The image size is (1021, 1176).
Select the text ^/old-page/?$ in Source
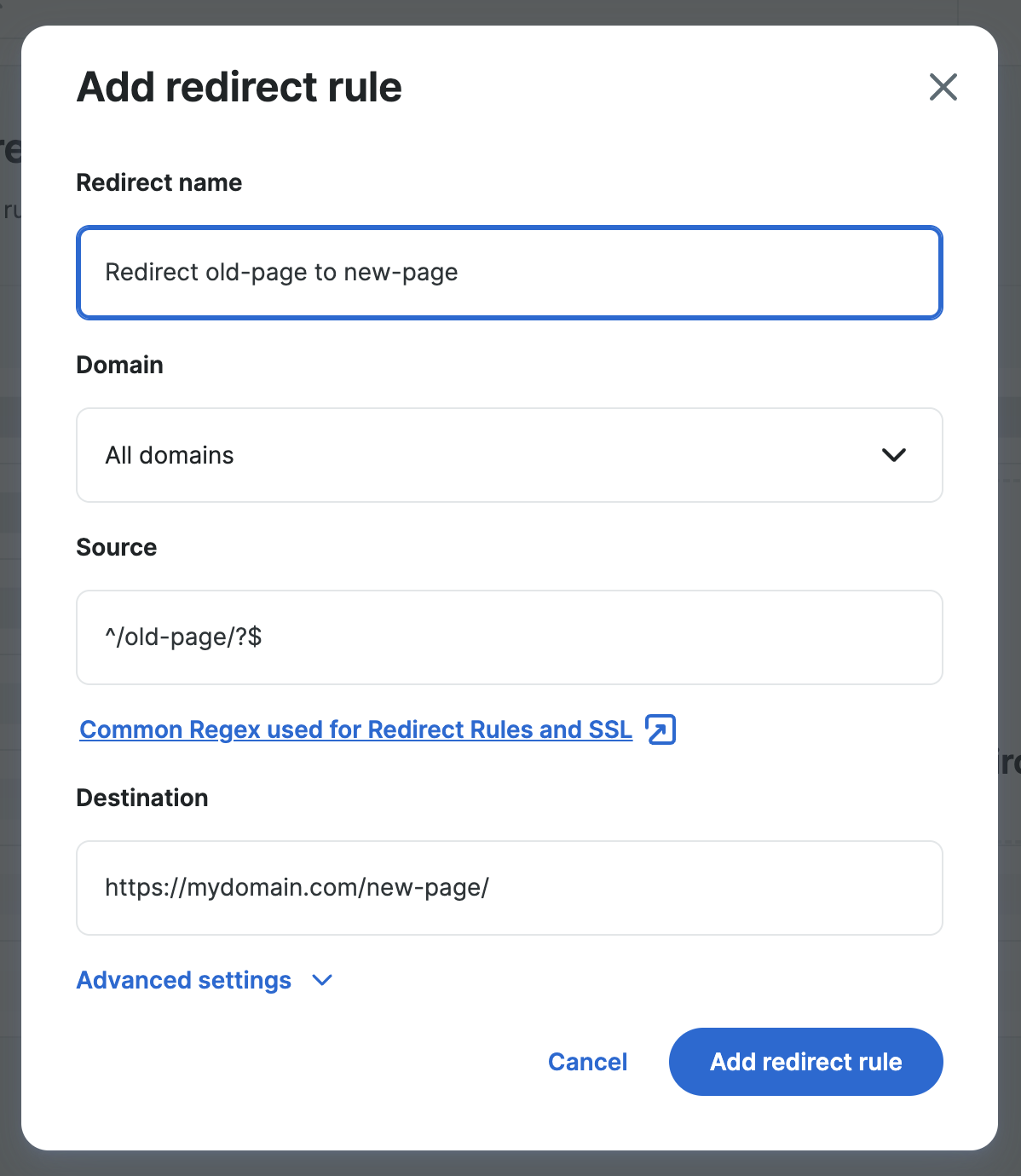(183, 637)
